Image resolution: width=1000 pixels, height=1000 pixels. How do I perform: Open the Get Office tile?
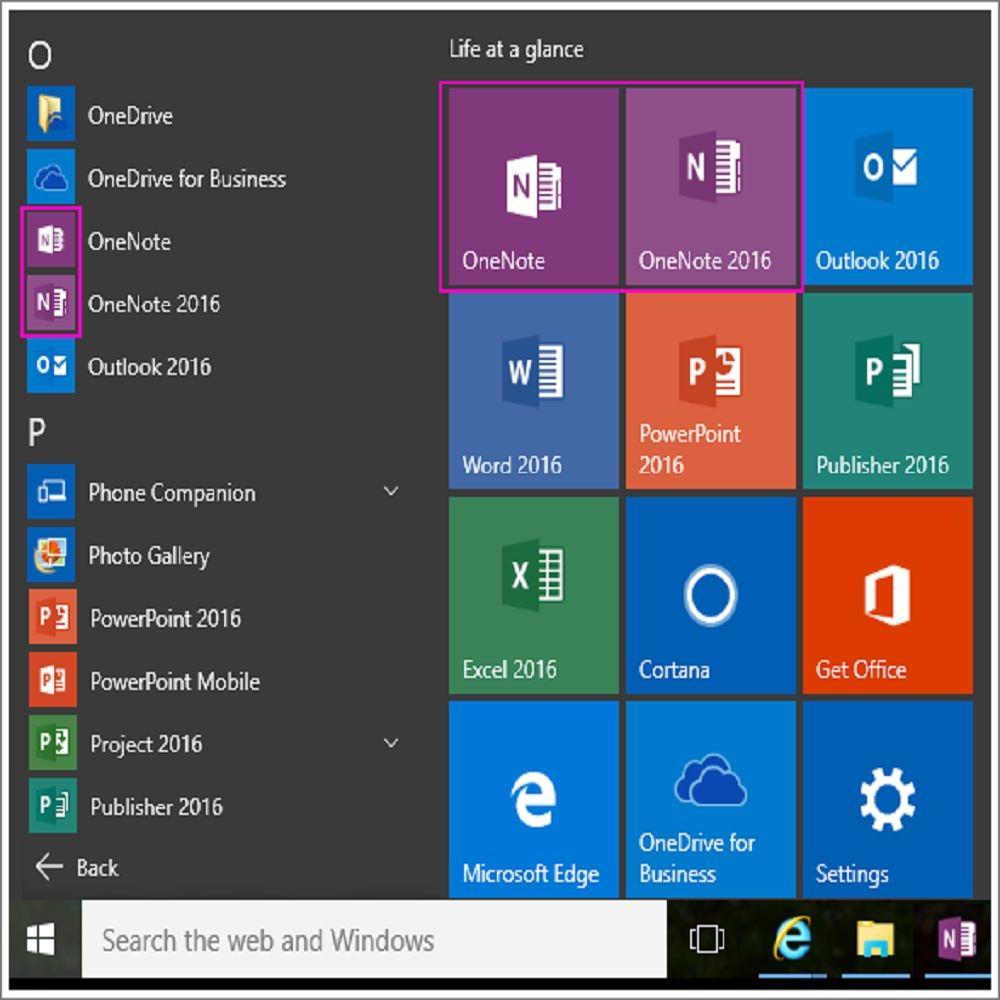[x=888, y=596]
